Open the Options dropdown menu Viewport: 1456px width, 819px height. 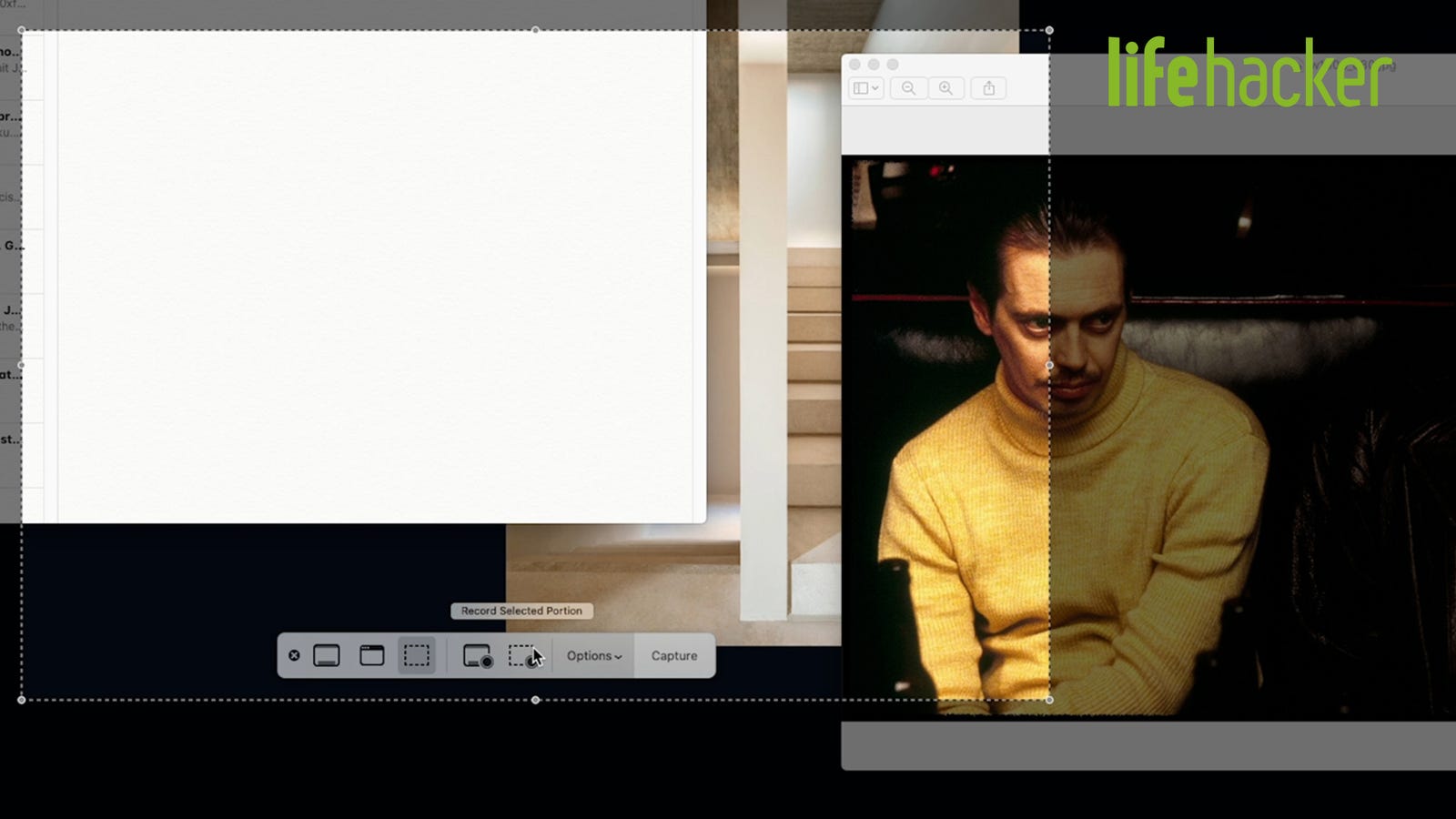click(594, 655)
